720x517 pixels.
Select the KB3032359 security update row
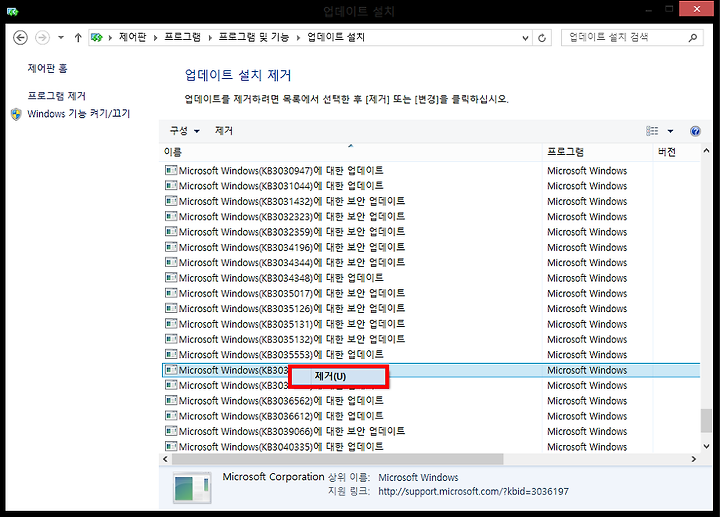tap(431, 232)
